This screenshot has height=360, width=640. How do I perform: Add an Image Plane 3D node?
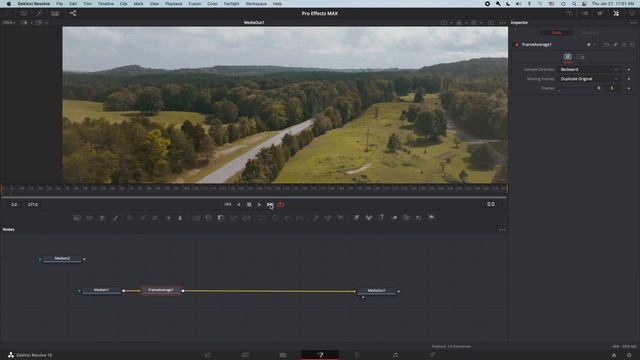pos(356,218)
